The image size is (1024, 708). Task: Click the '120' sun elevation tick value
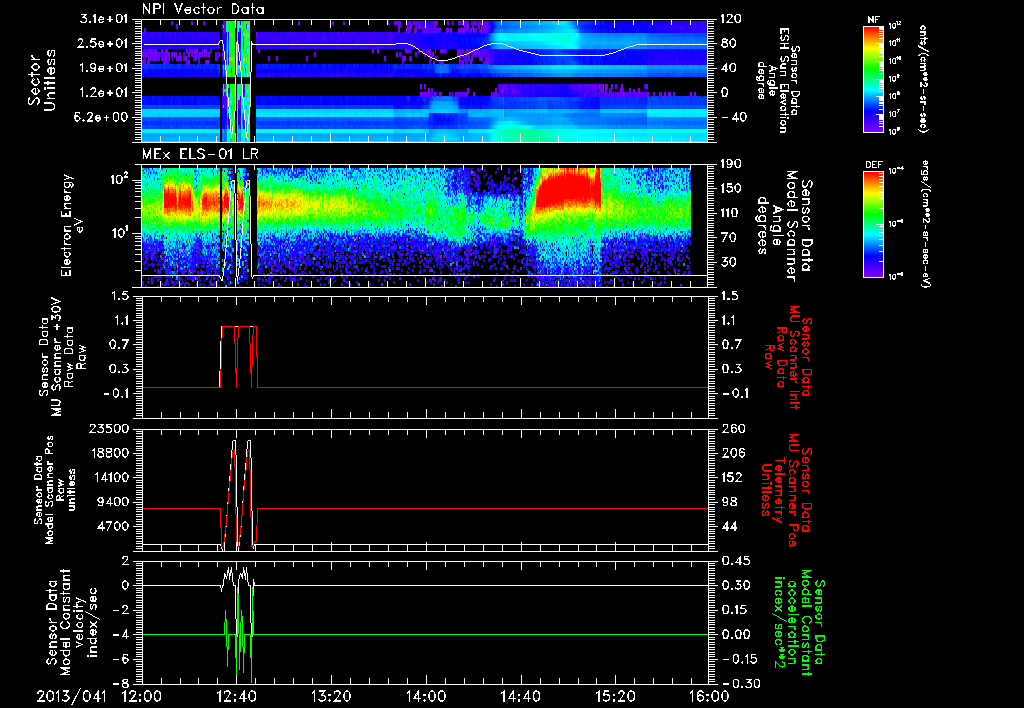(x=730, y=19)
